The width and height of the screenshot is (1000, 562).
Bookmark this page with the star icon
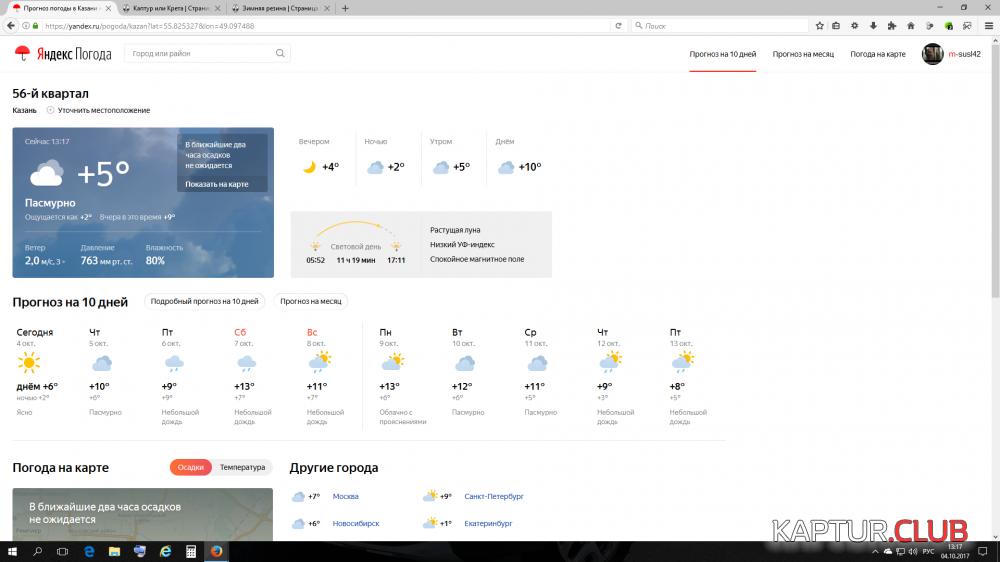coord(820,26)
